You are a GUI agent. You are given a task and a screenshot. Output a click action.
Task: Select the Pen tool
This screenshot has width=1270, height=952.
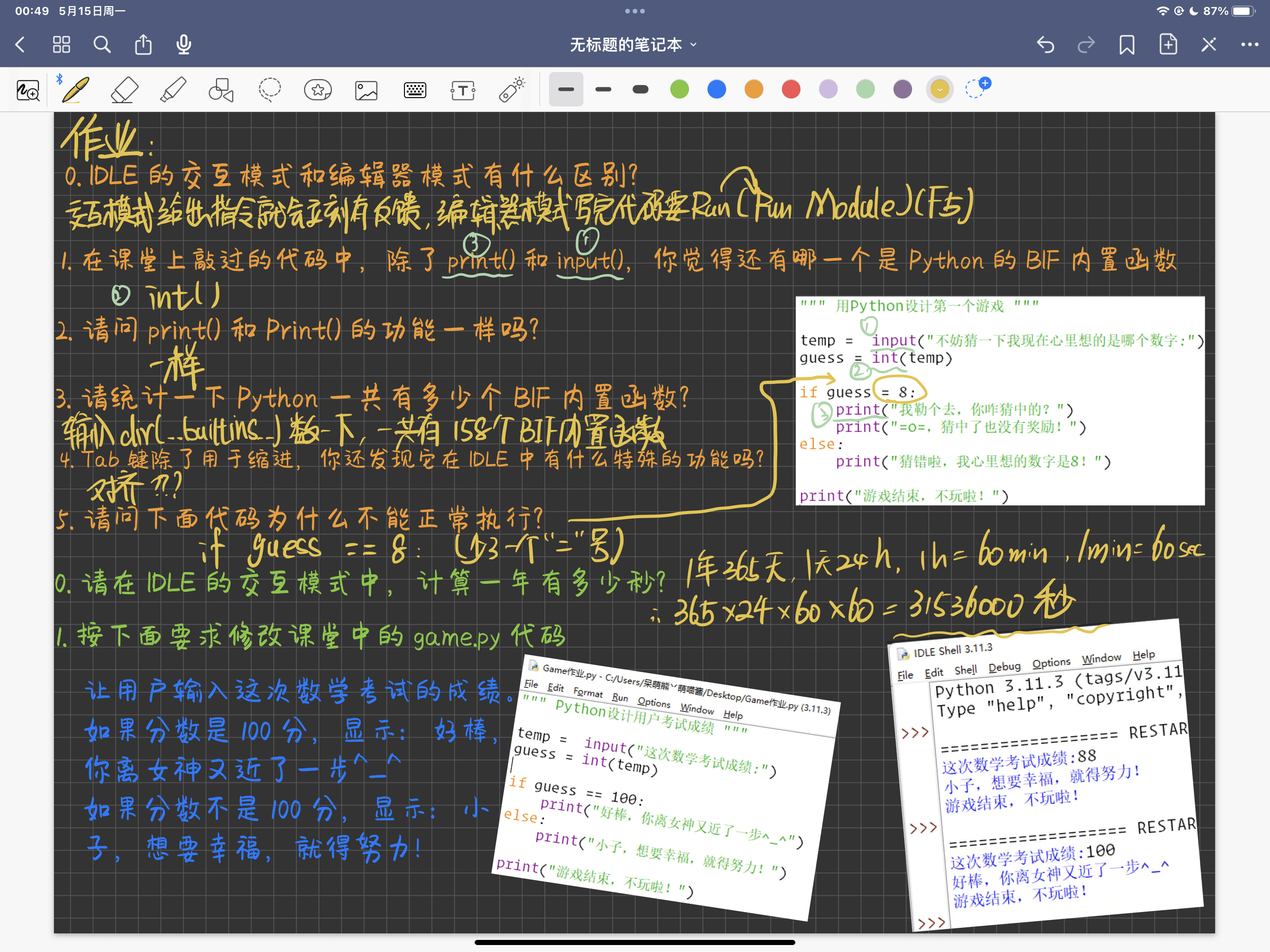(76, 90)
